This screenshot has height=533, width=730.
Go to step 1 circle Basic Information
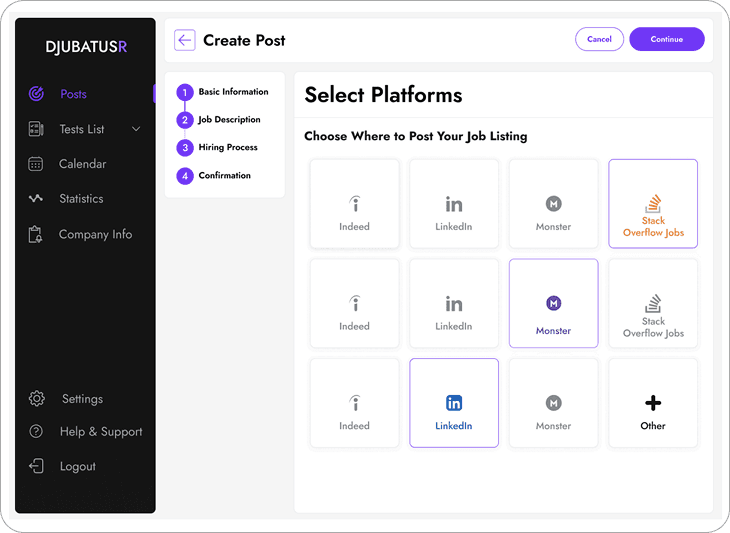click(185, 92)
